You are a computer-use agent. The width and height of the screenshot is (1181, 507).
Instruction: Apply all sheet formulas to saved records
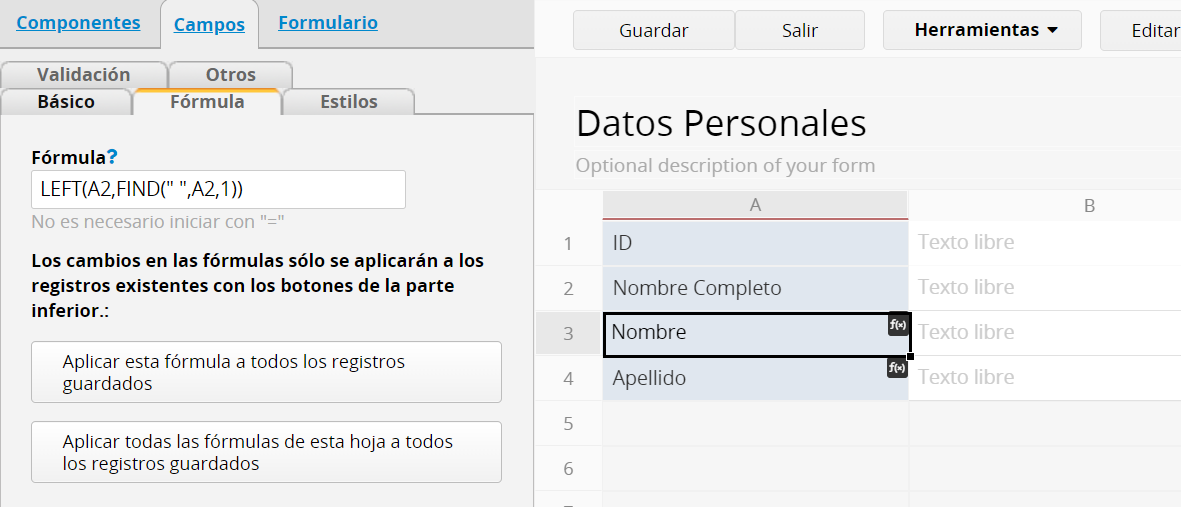point(266,452)
